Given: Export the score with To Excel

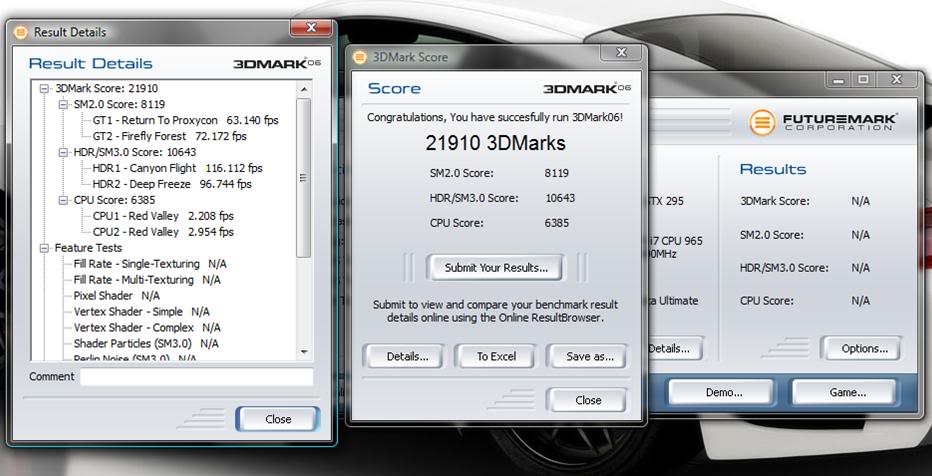Looking at the screenshot, I should (x=495, y=356).
